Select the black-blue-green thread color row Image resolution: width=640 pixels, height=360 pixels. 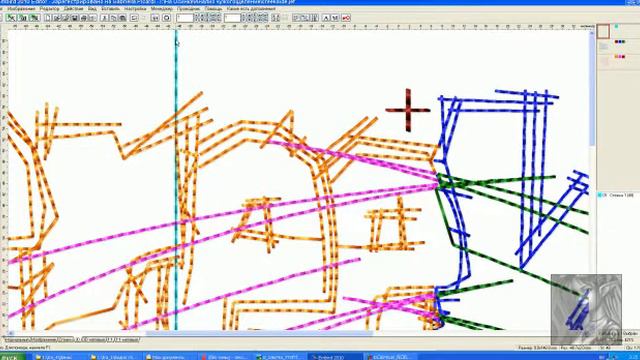[620, 42]
